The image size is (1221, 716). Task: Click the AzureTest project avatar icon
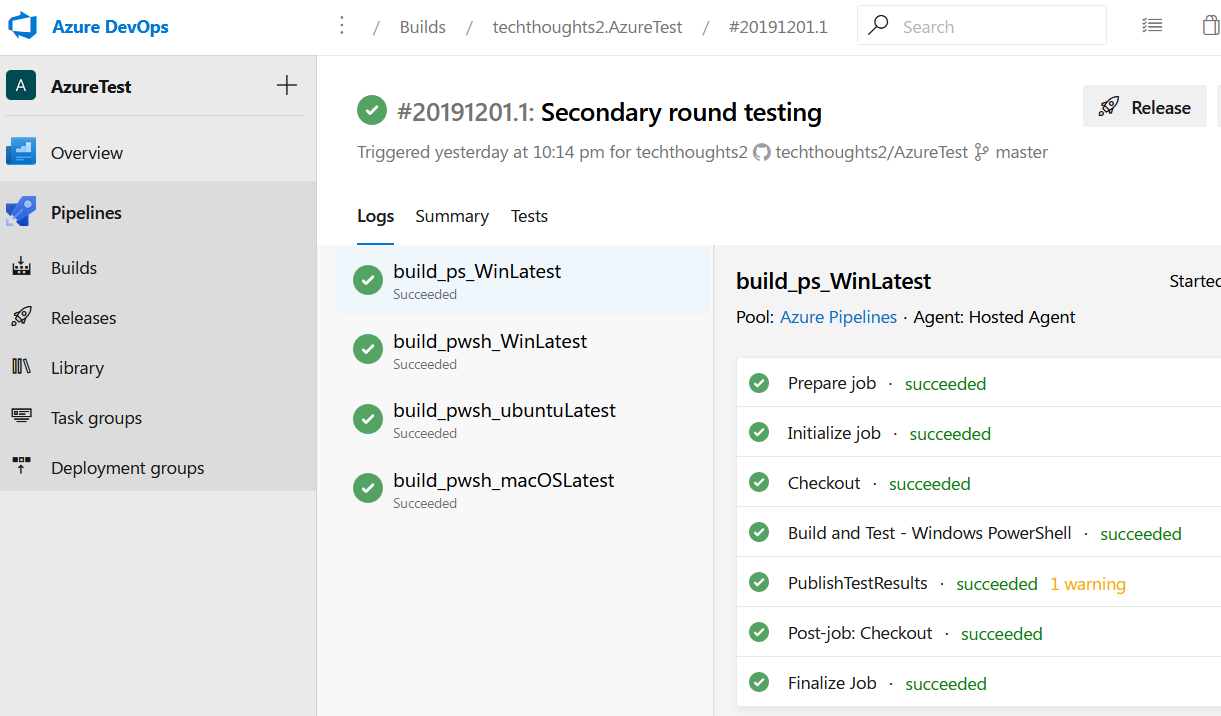tap(21, 86)
